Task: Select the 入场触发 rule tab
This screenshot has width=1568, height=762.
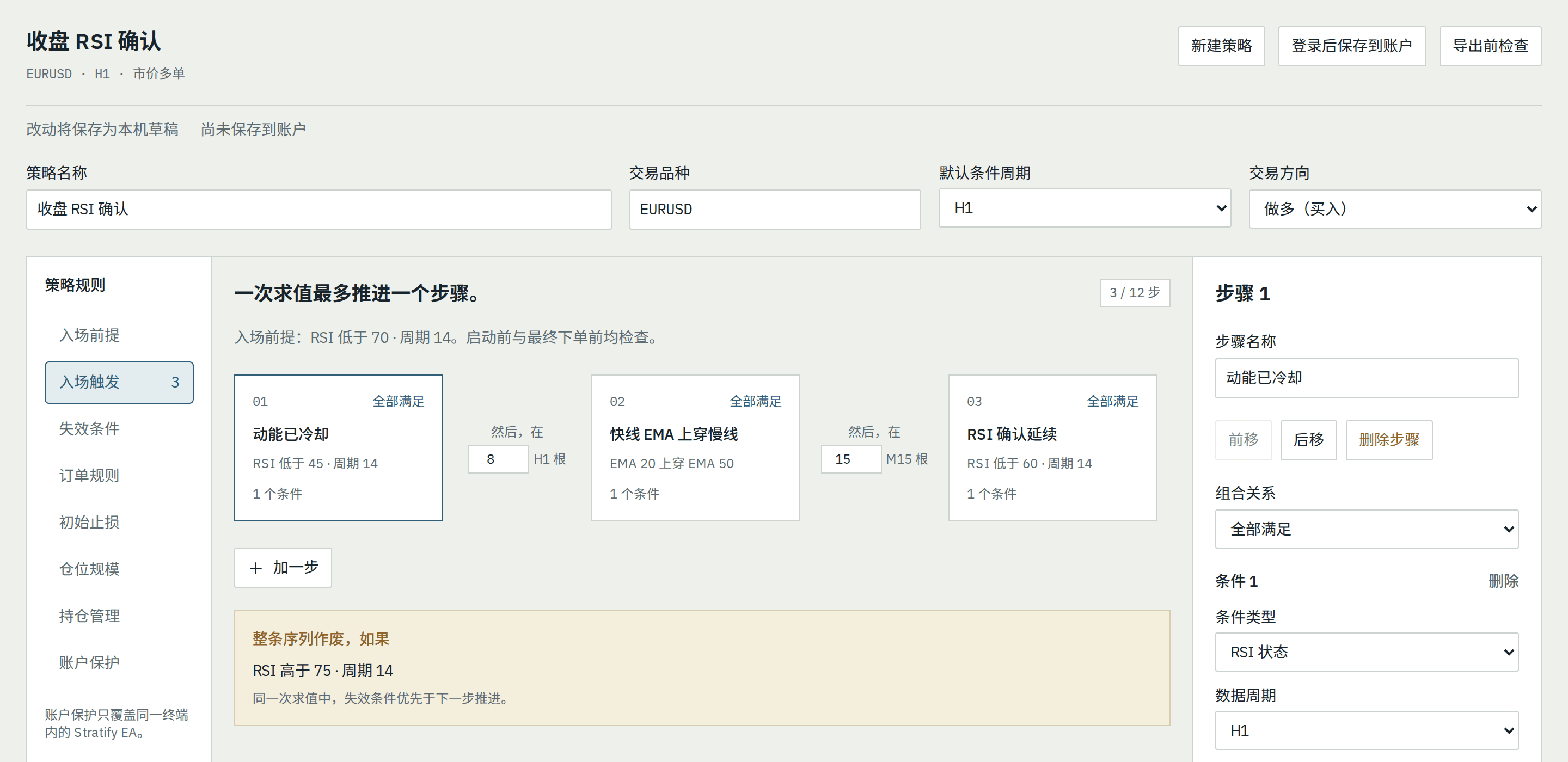Action: (119, 382)
